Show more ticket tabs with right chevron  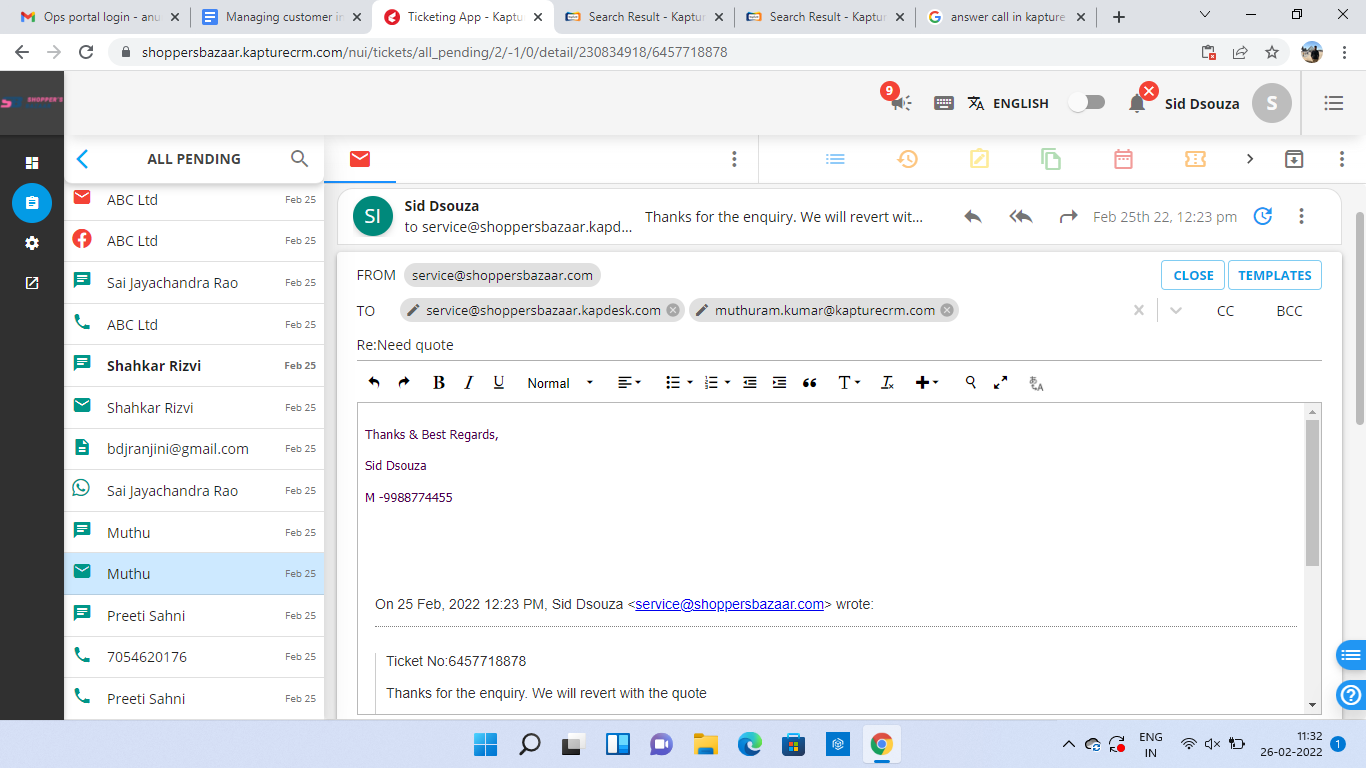click(x=1250, y=159)
